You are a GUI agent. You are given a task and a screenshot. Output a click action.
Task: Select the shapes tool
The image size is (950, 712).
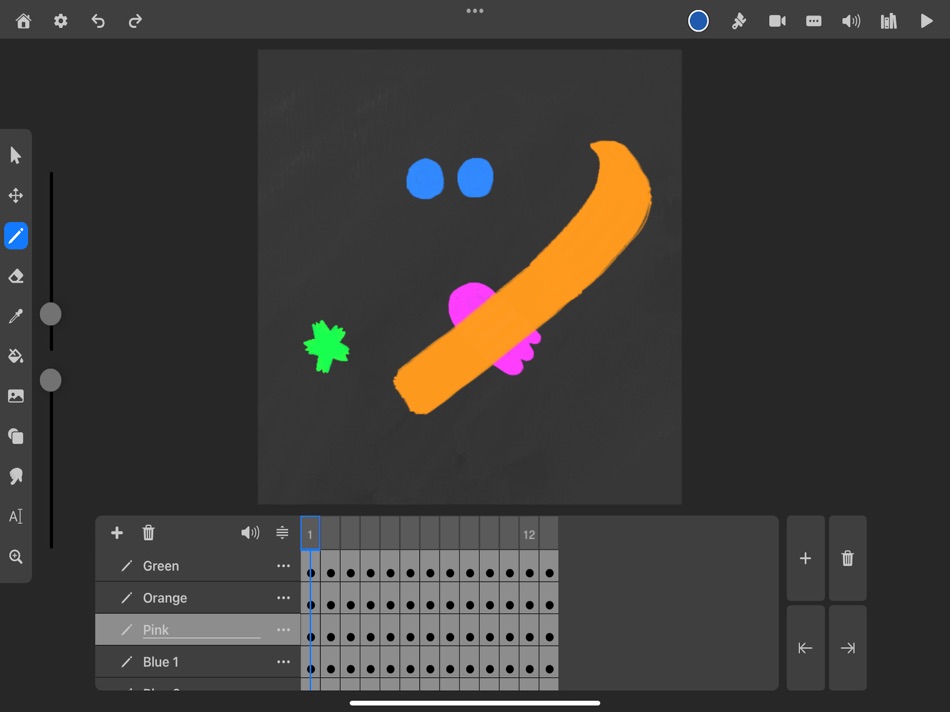pyautogui.click(x=16, y=436)
